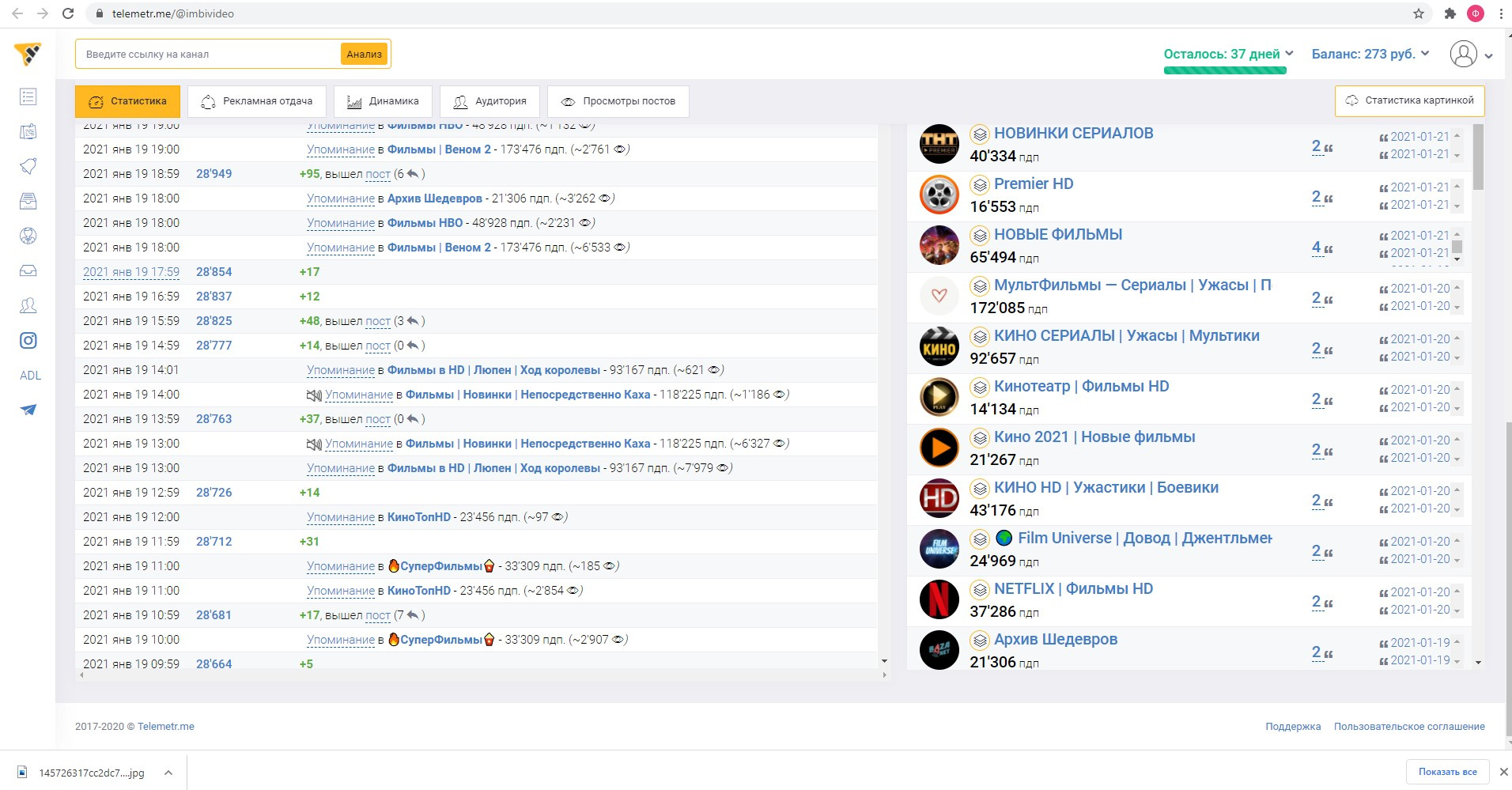Click the muted speaker icon in 13:00 row
This screenshot has height=790, width=1512.
point(314,444)
